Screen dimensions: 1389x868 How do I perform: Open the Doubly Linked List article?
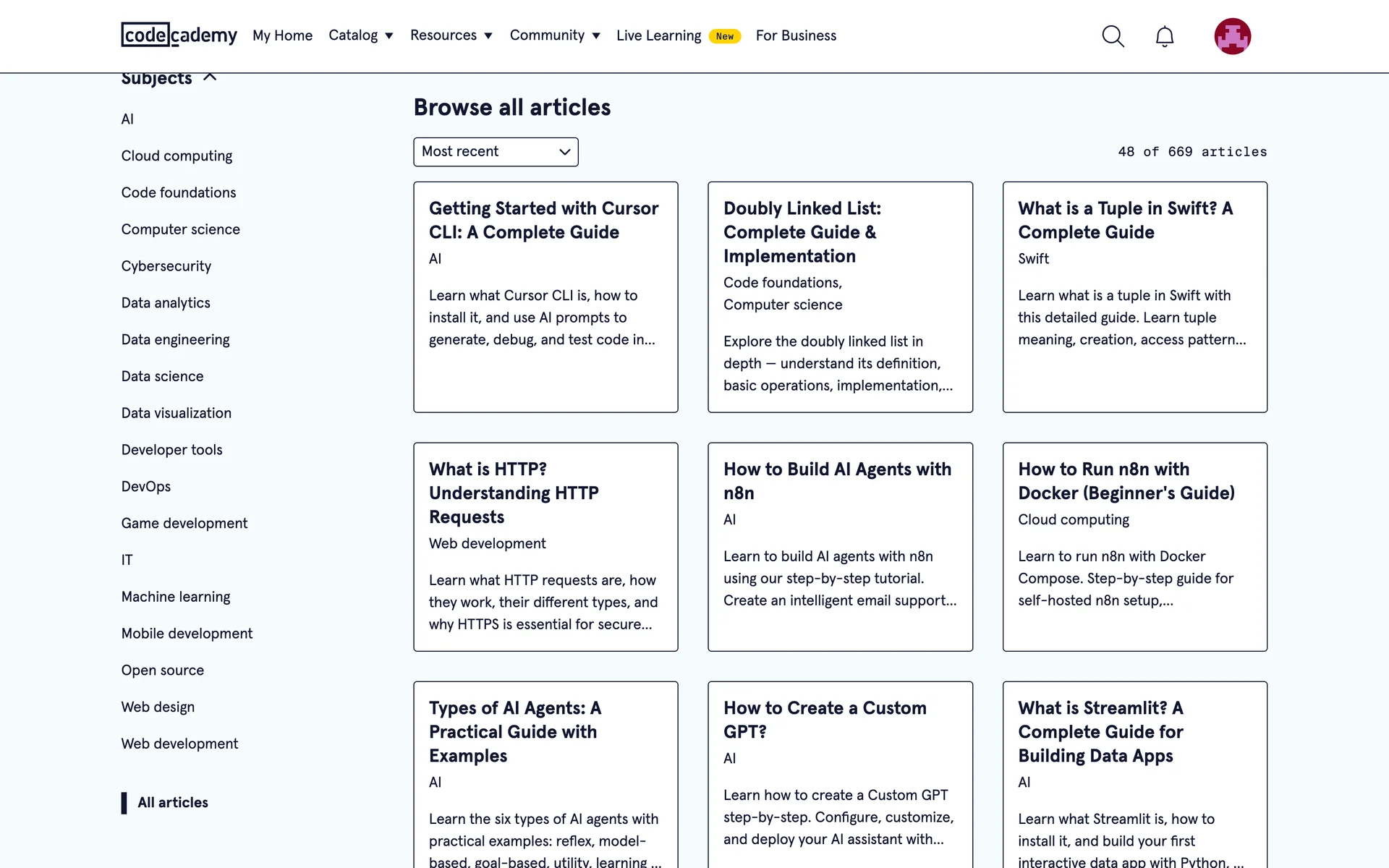802,231
